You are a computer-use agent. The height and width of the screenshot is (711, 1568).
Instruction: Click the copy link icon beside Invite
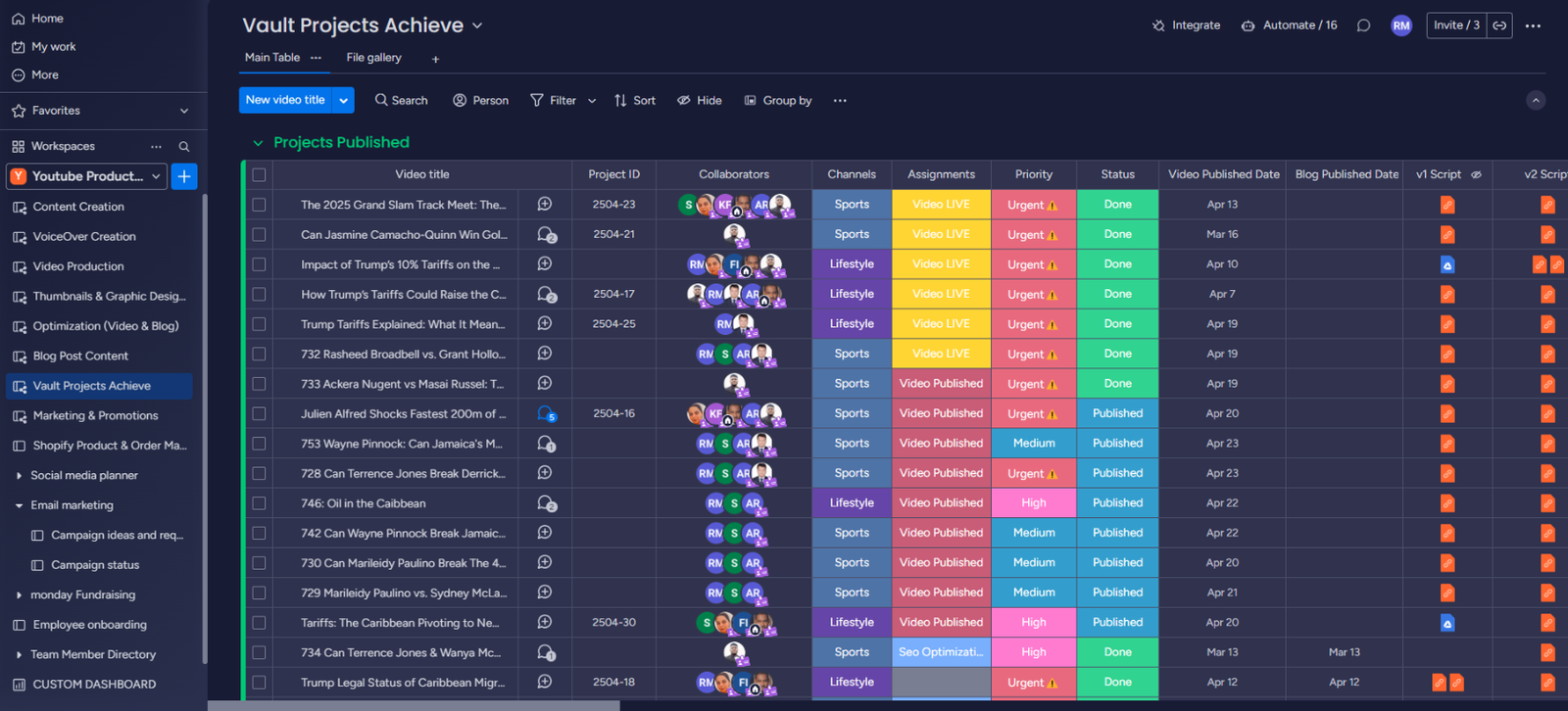1499,25
